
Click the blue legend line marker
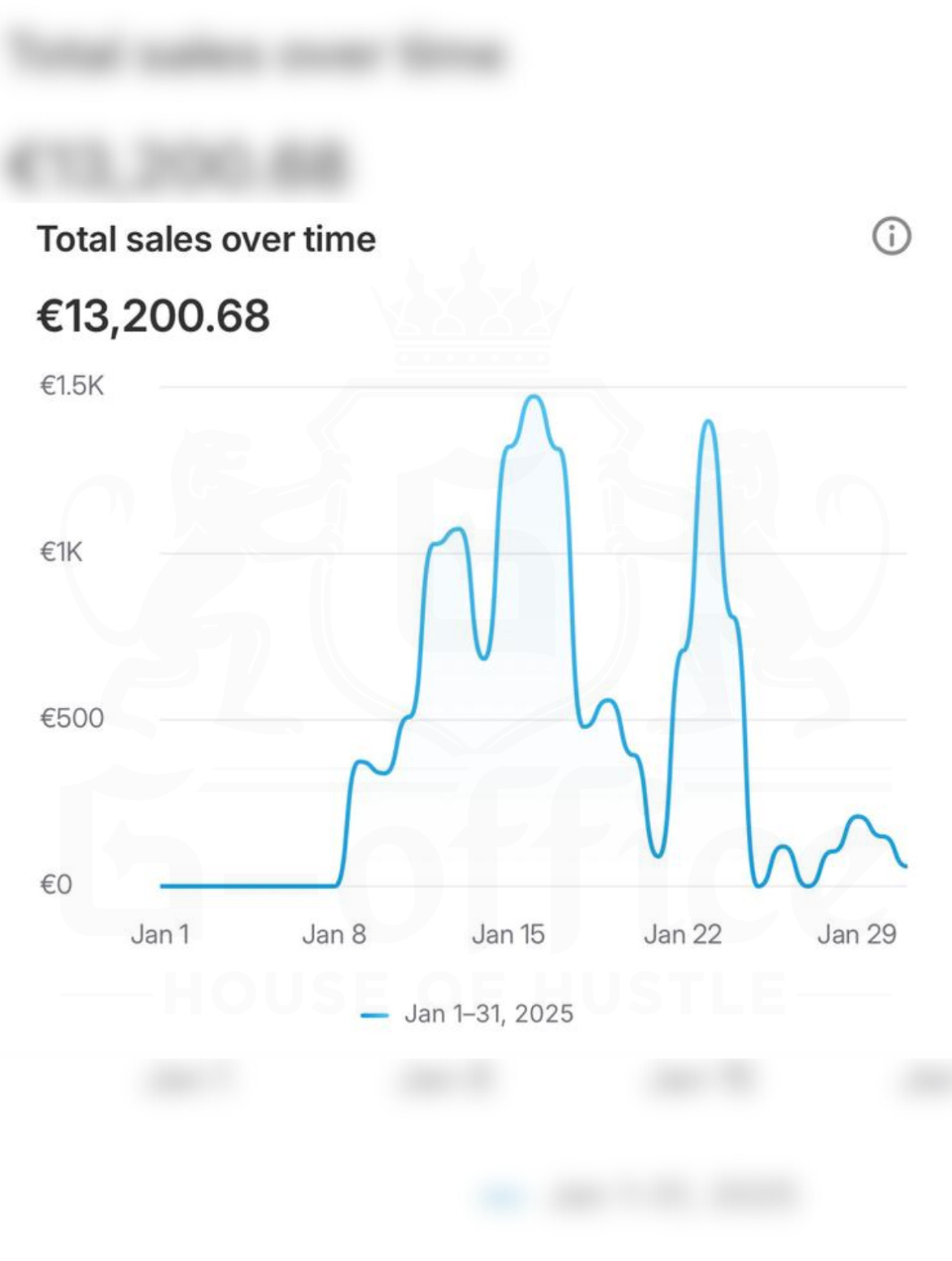[374, 1014]
